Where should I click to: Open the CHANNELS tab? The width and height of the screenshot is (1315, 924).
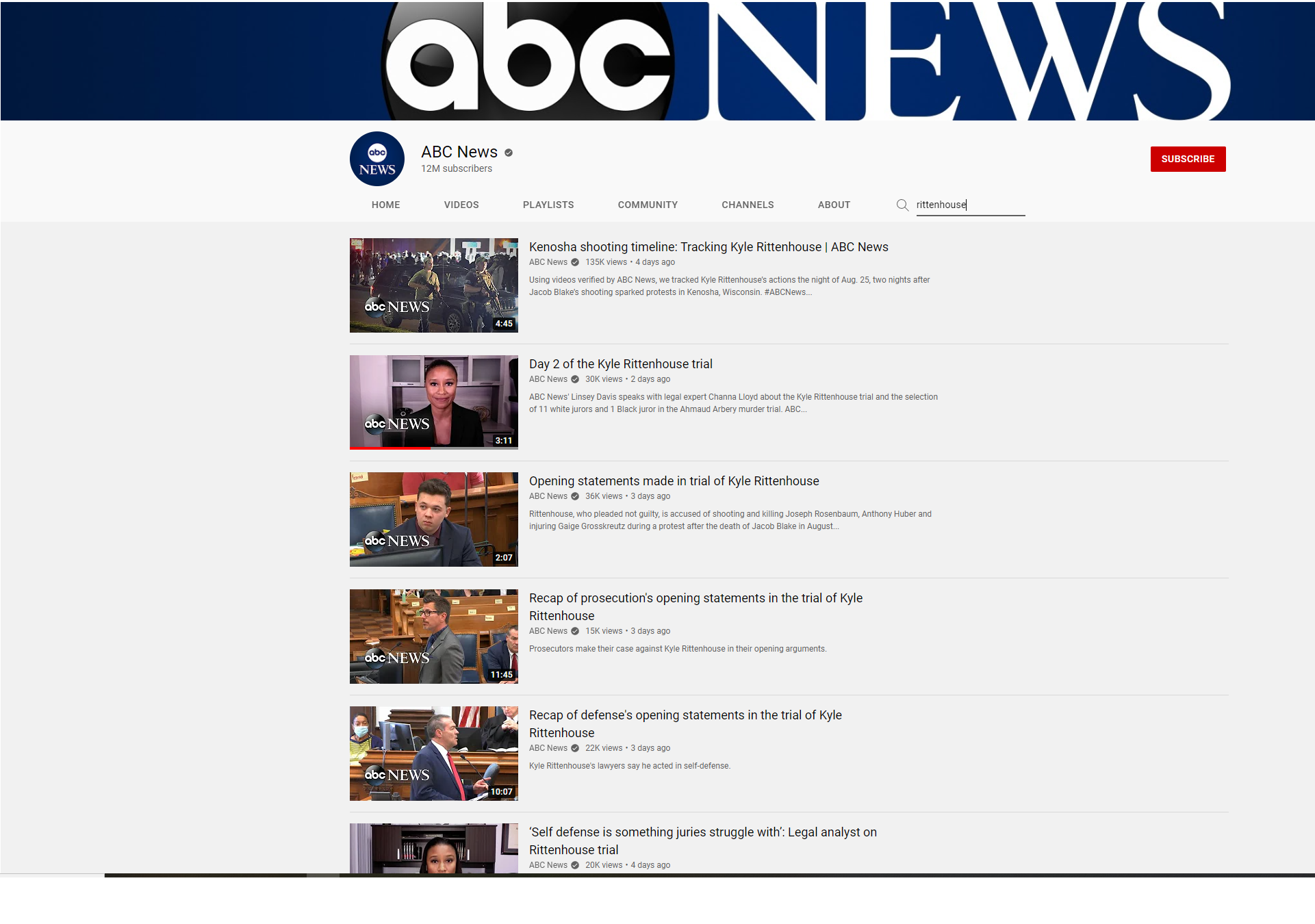click(x=748, y=205)
